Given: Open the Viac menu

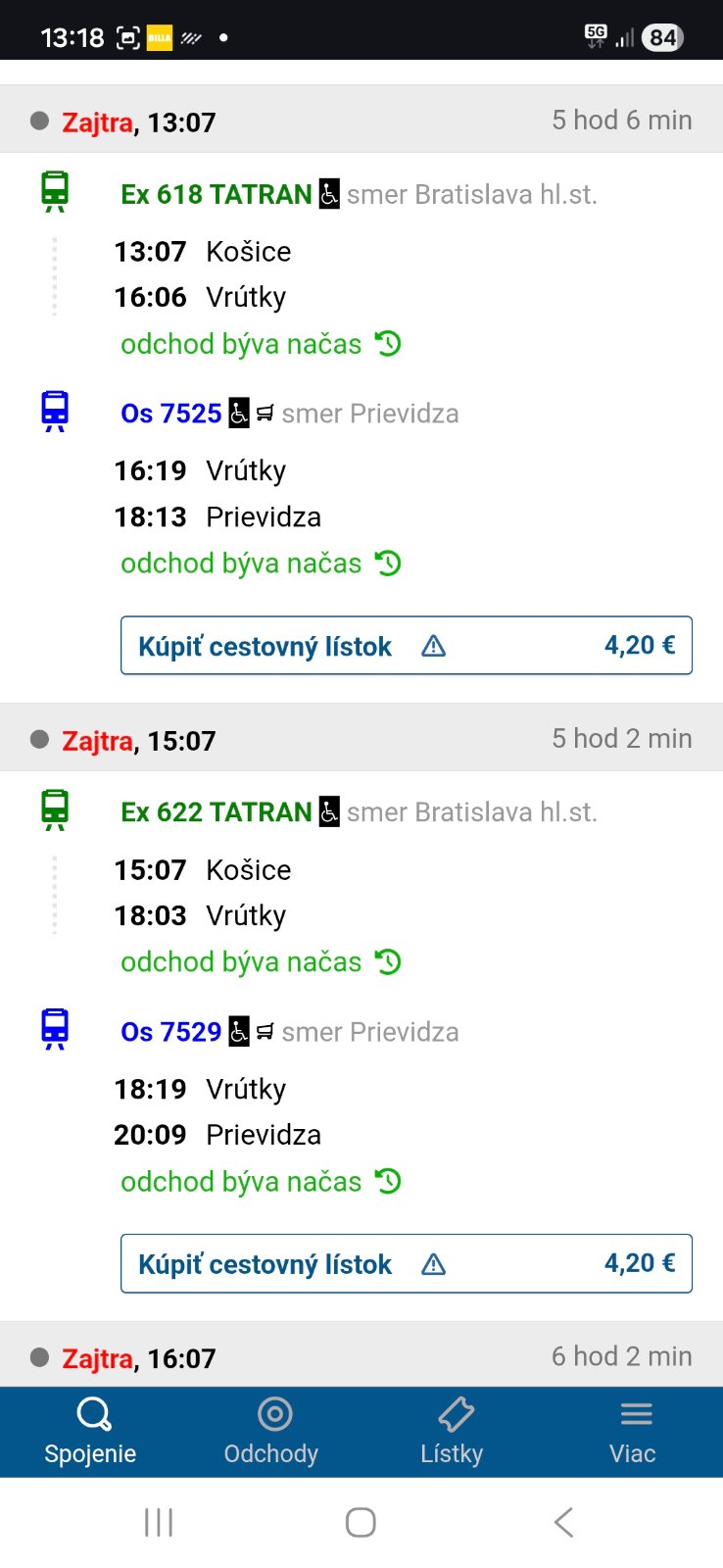Looking at the screenshot, I should tap(633, 1431).
